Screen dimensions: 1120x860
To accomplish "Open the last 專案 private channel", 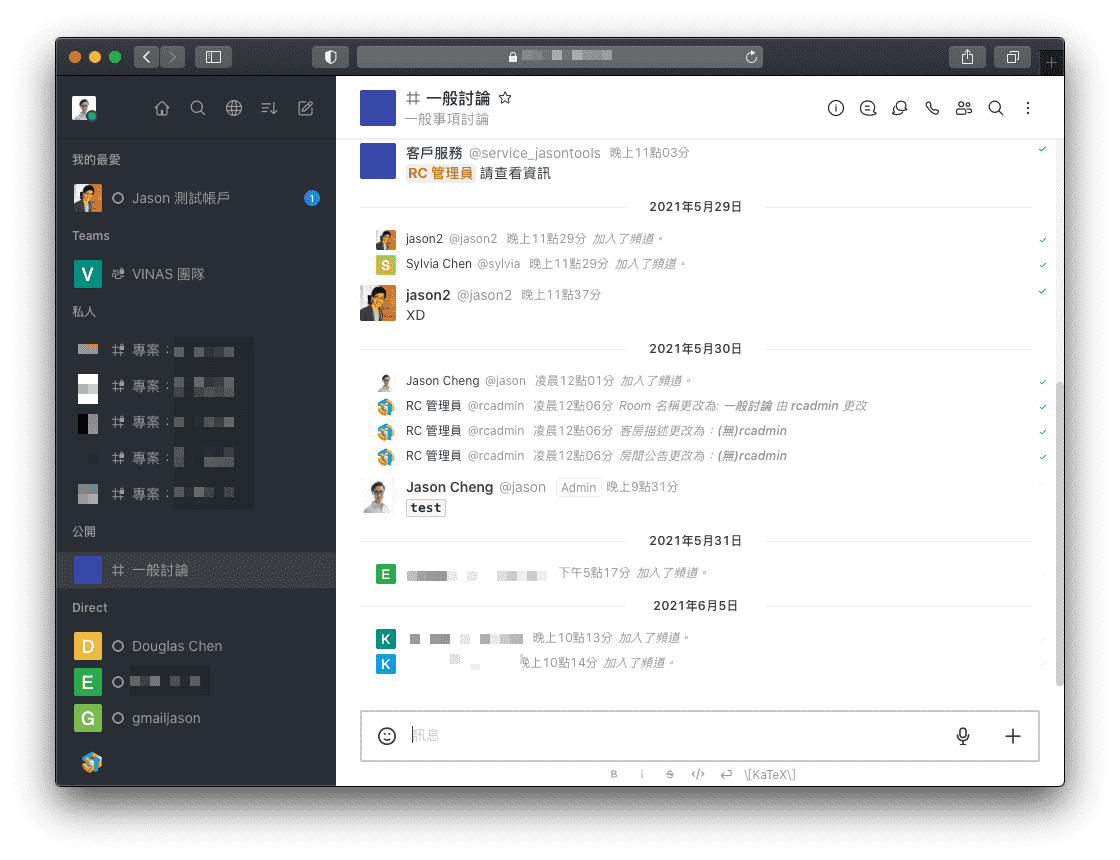I will click(196, 494).
